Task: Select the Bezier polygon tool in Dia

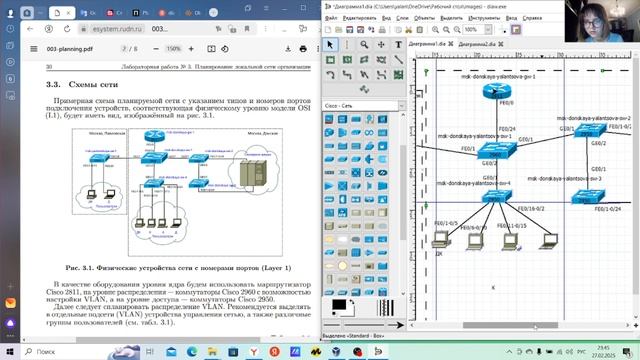Action: click(x=381, y=60)
